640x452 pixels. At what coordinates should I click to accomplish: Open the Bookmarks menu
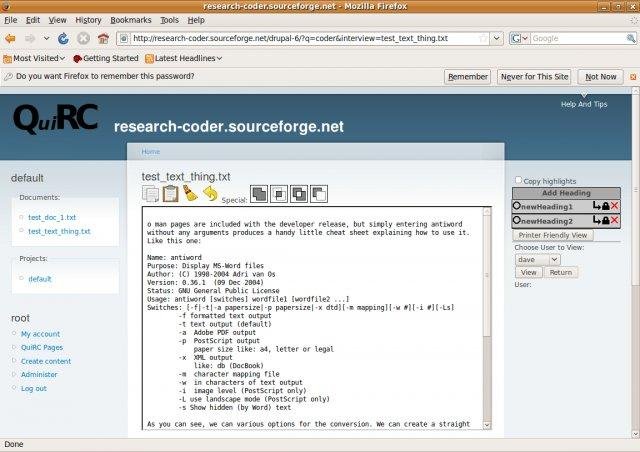coord(131,20)
